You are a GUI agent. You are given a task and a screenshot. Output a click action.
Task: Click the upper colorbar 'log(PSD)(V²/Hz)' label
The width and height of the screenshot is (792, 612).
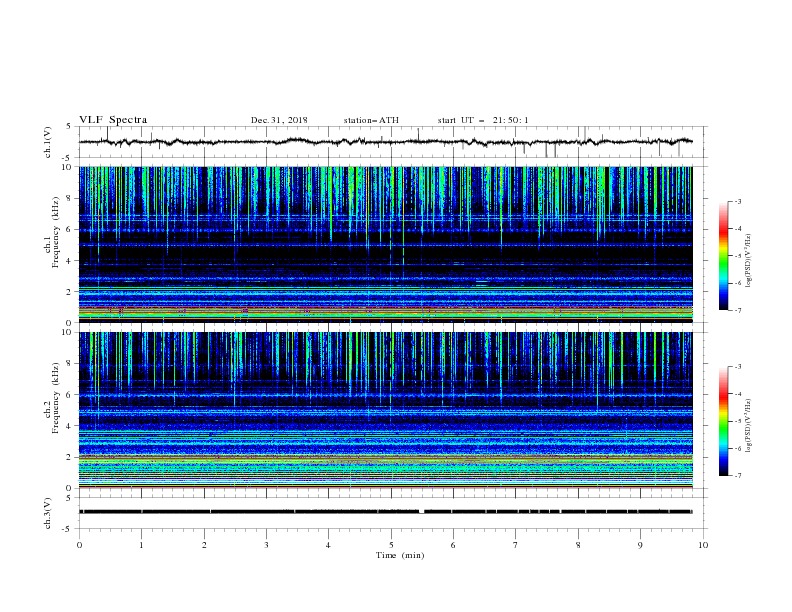pos(748,261)
